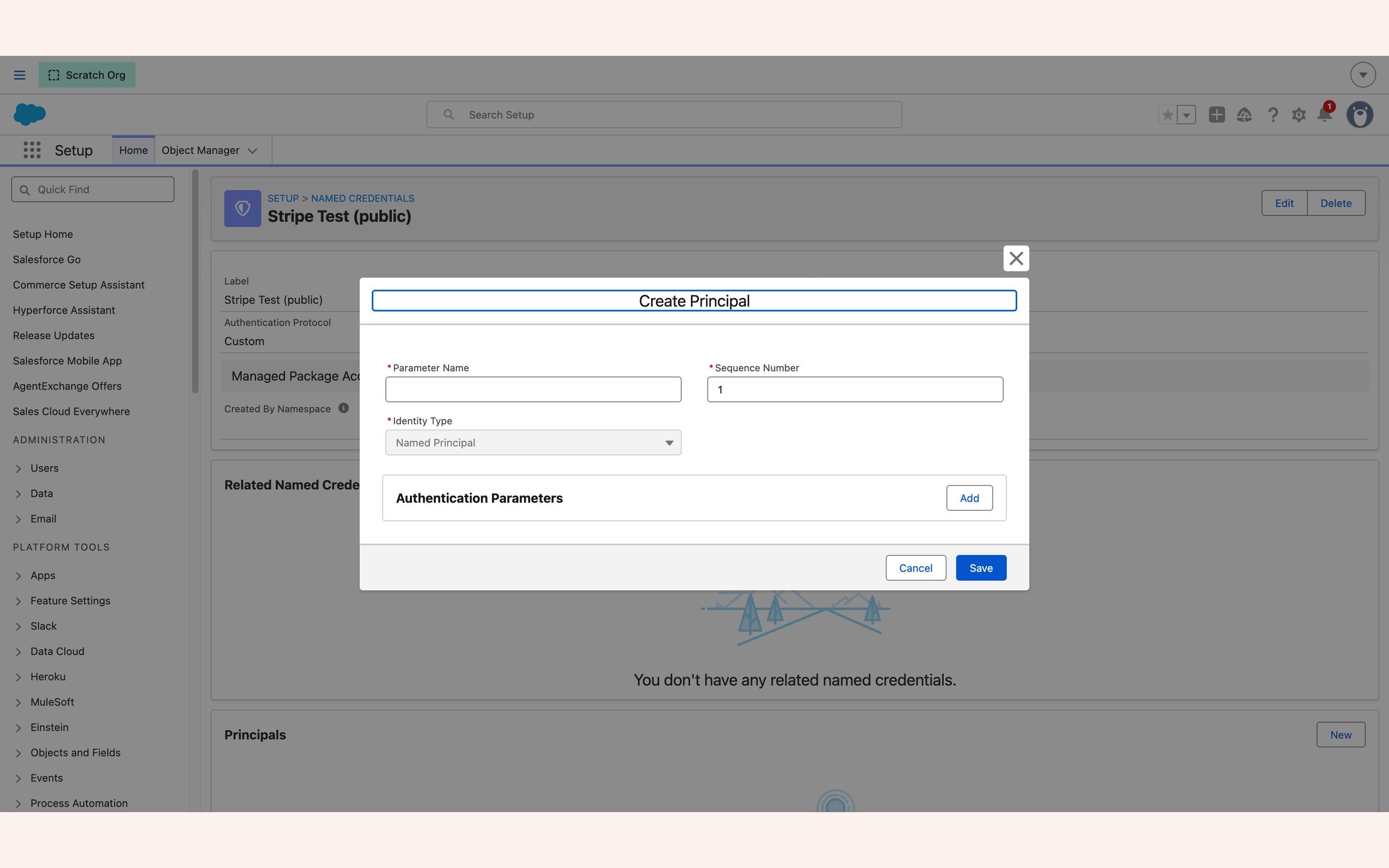Screen dimensions: 1389x868
Task: Cancel the Create Principal dialog
Action: 915,568
